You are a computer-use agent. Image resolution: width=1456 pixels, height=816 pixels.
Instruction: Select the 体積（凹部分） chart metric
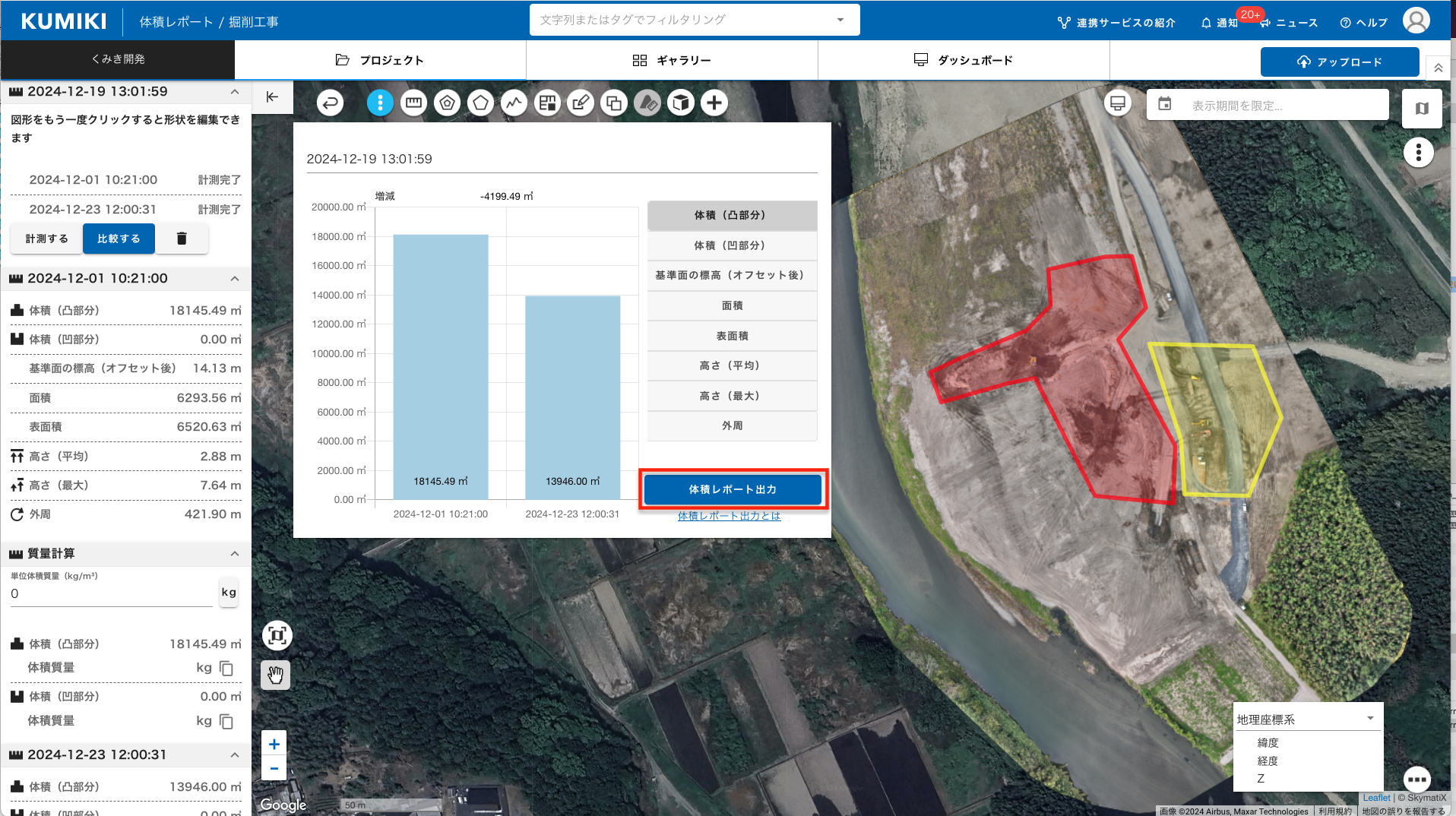point(732,245)
